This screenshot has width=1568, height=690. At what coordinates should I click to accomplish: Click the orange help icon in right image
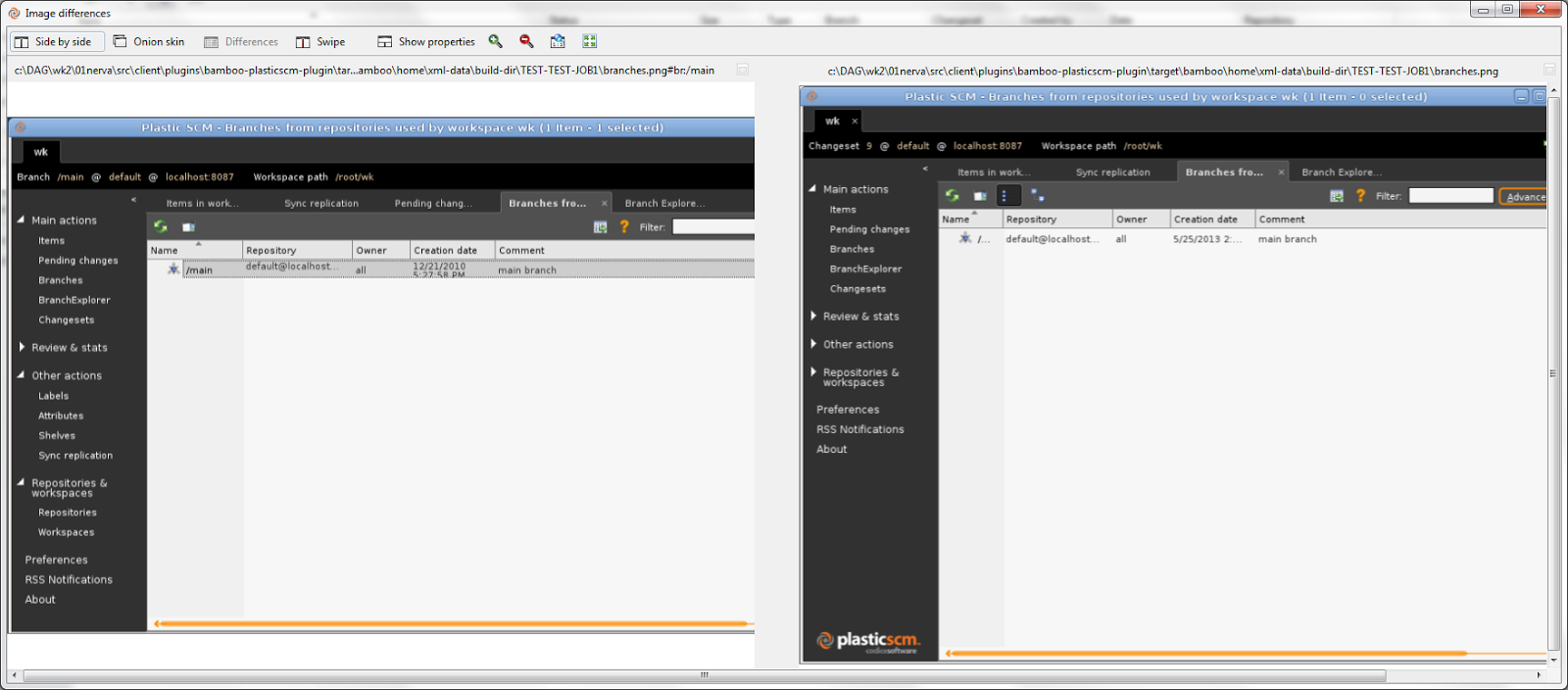pos(1360,196)
